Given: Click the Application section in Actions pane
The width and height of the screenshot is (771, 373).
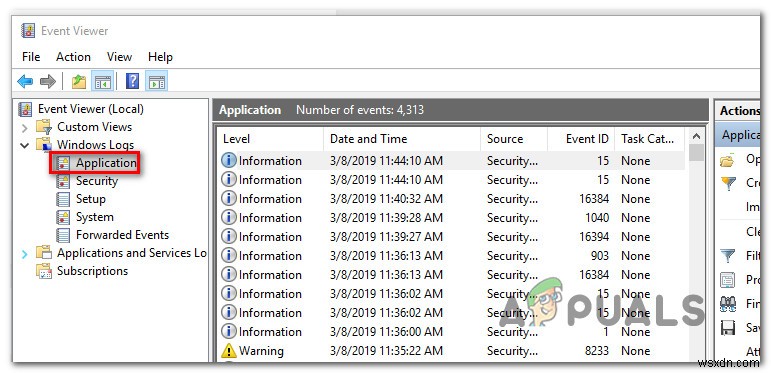Looking at the screenshot, I should [x=737, y=135].
